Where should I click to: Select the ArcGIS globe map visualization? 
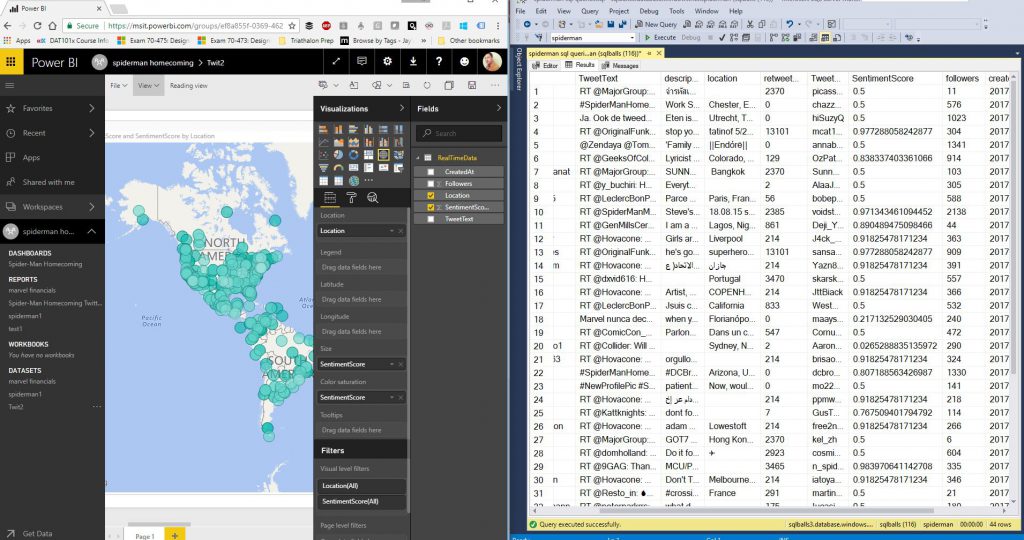pos(353,181)
